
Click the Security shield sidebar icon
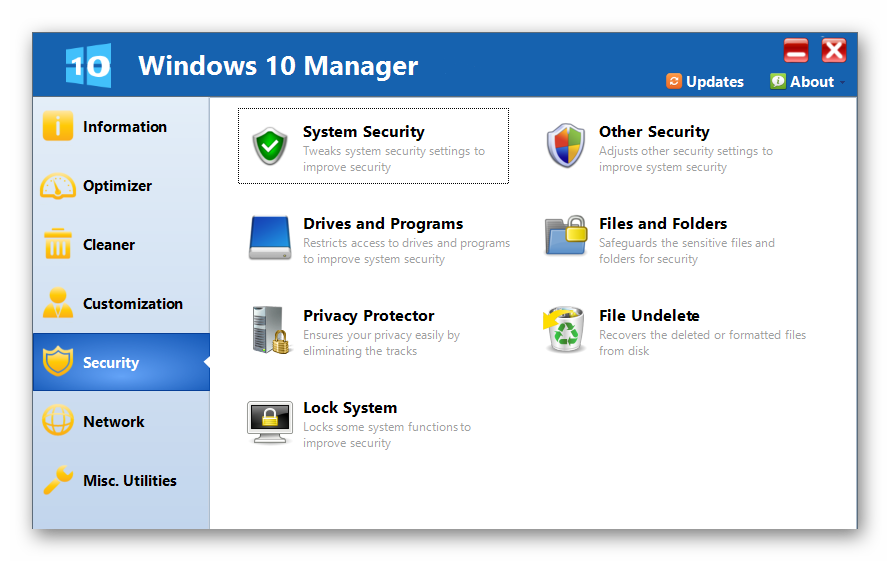(57, 362)
